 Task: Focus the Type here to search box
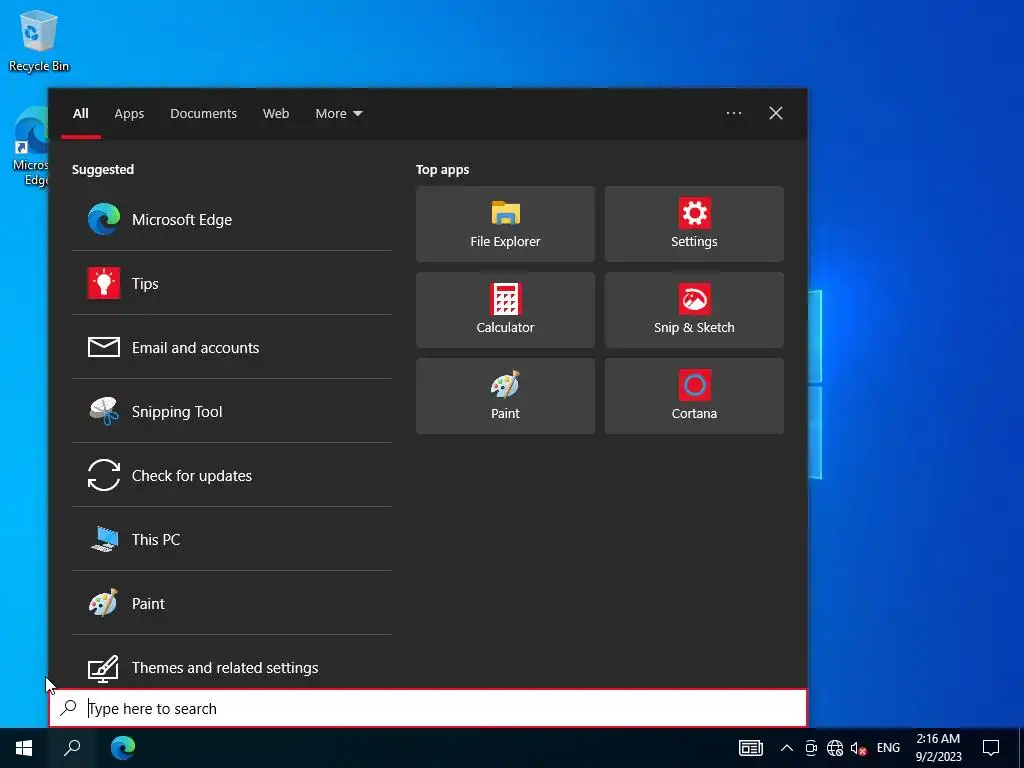point(428,709)
